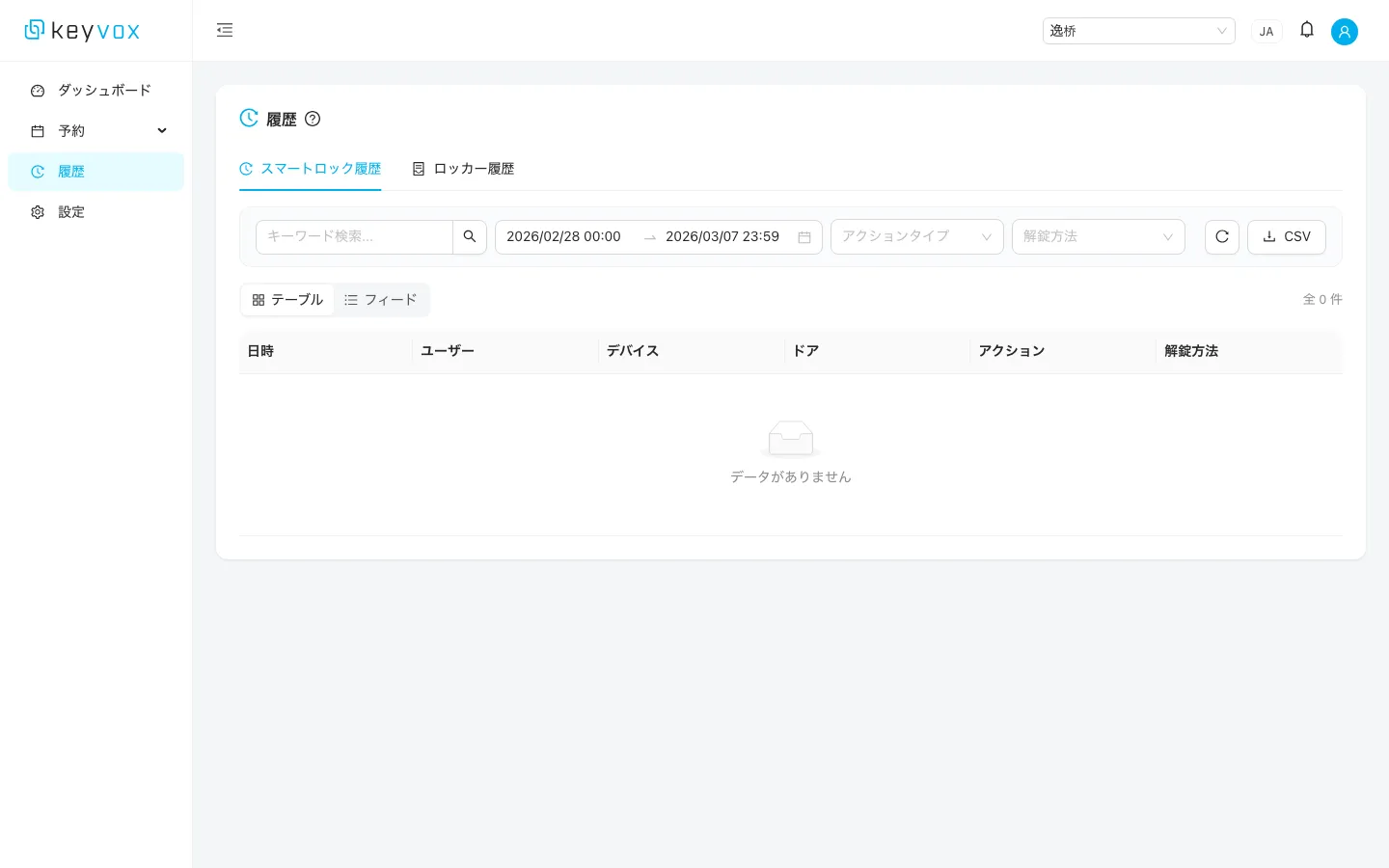Open the アクションタイプ filter dropdown
The width and height of the screenshot is (1389, 868).
pos(915,236)
